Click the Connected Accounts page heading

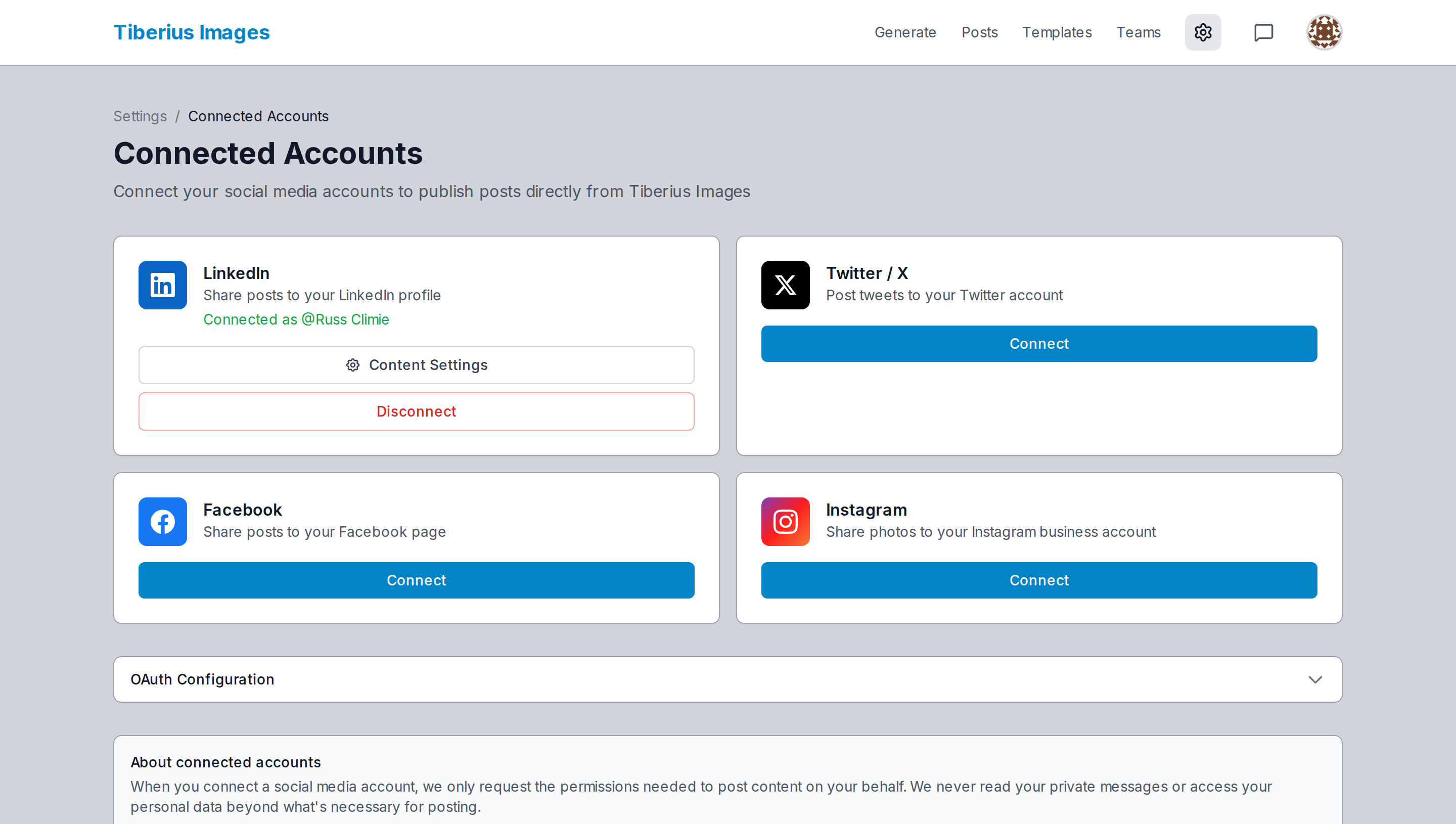point(267,153)
